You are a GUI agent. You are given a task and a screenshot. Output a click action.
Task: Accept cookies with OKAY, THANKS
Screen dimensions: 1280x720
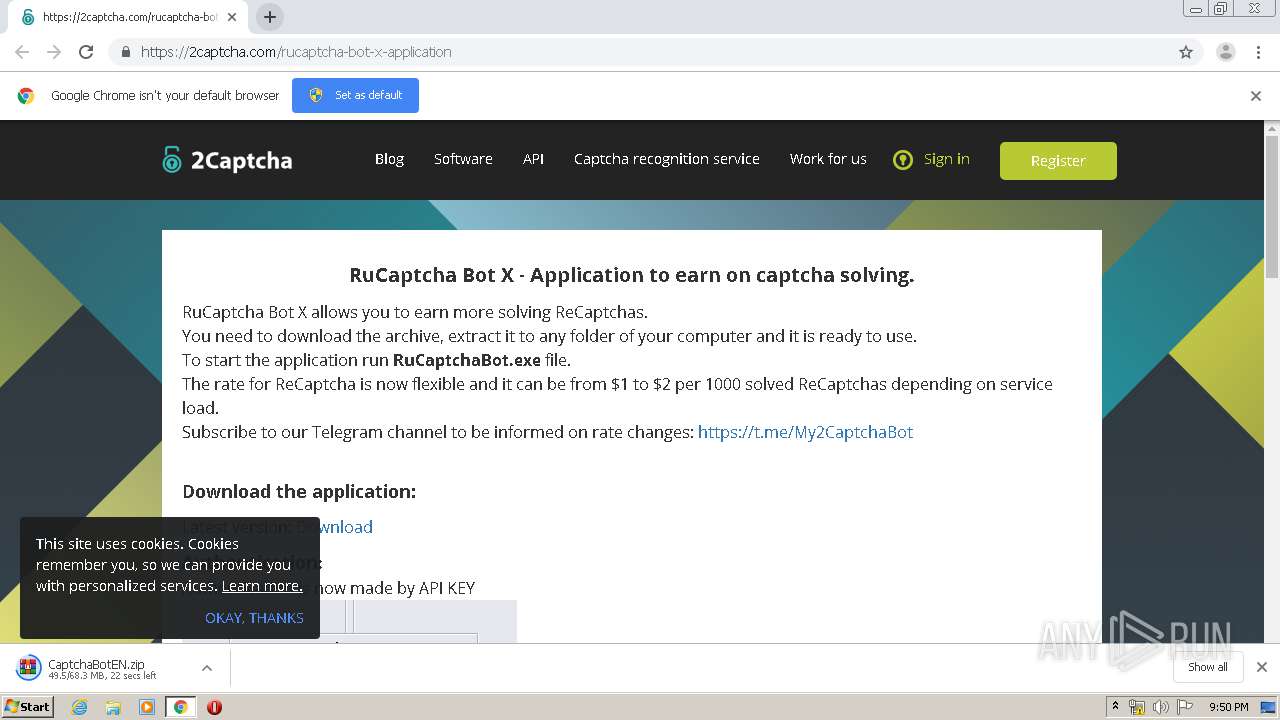coord(254,618)
